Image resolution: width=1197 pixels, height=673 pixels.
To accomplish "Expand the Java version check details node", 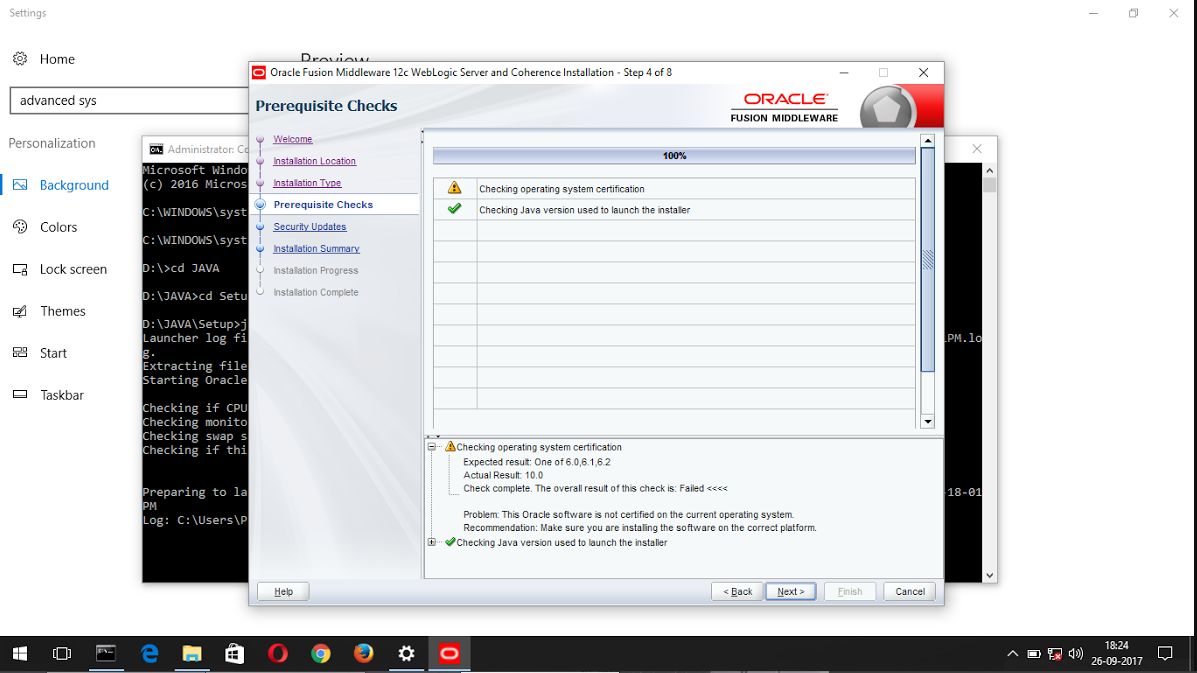I will point(432,543).
